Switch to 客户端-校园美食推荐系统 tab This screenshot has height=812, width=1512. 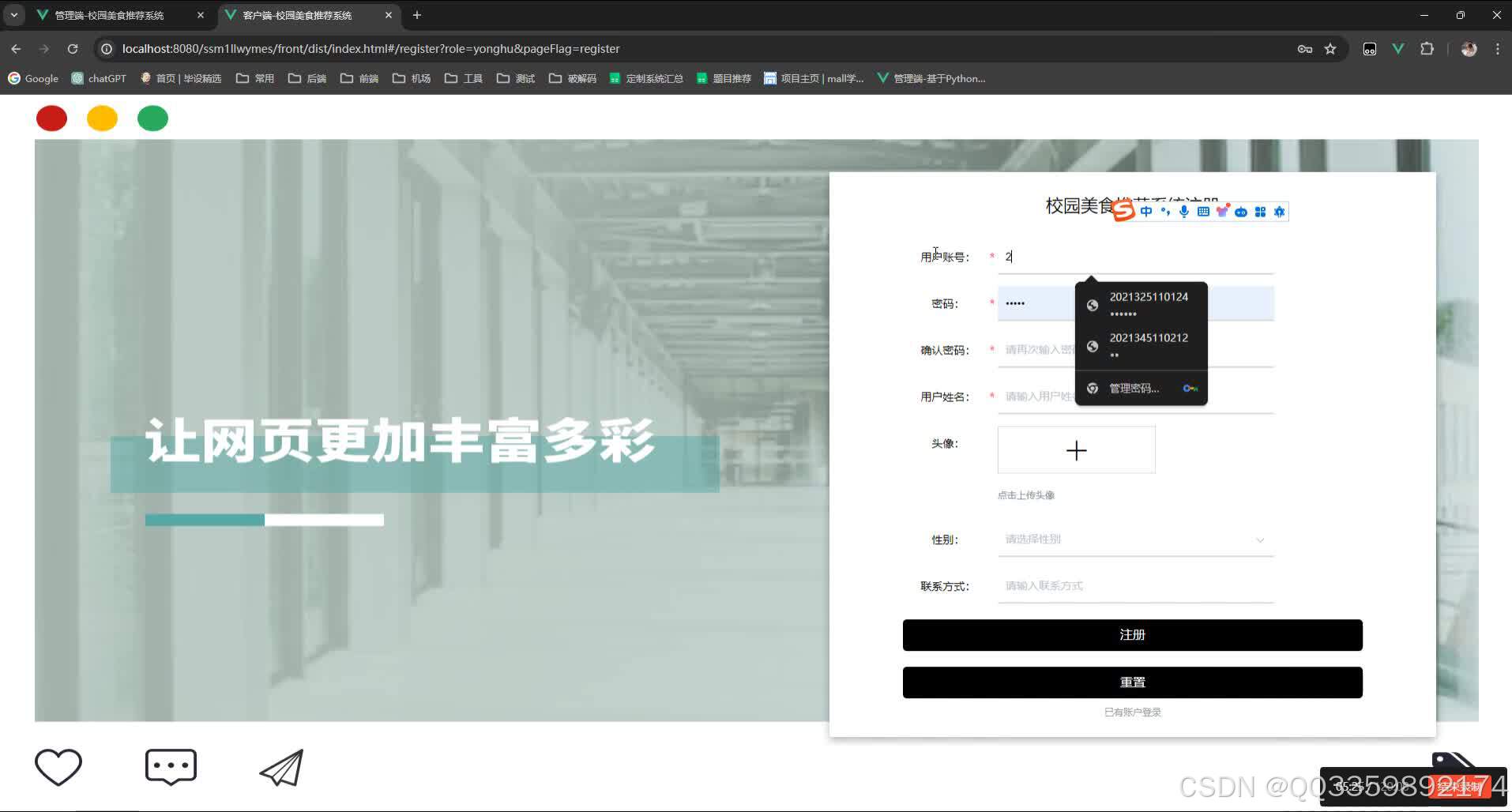[x=308, y=15]
